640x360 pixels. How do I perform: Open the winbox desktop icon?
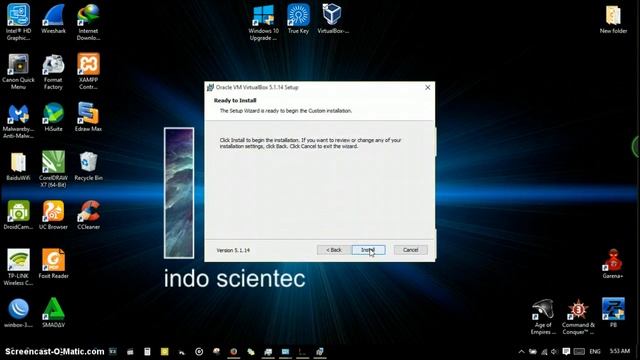[18, 313]
